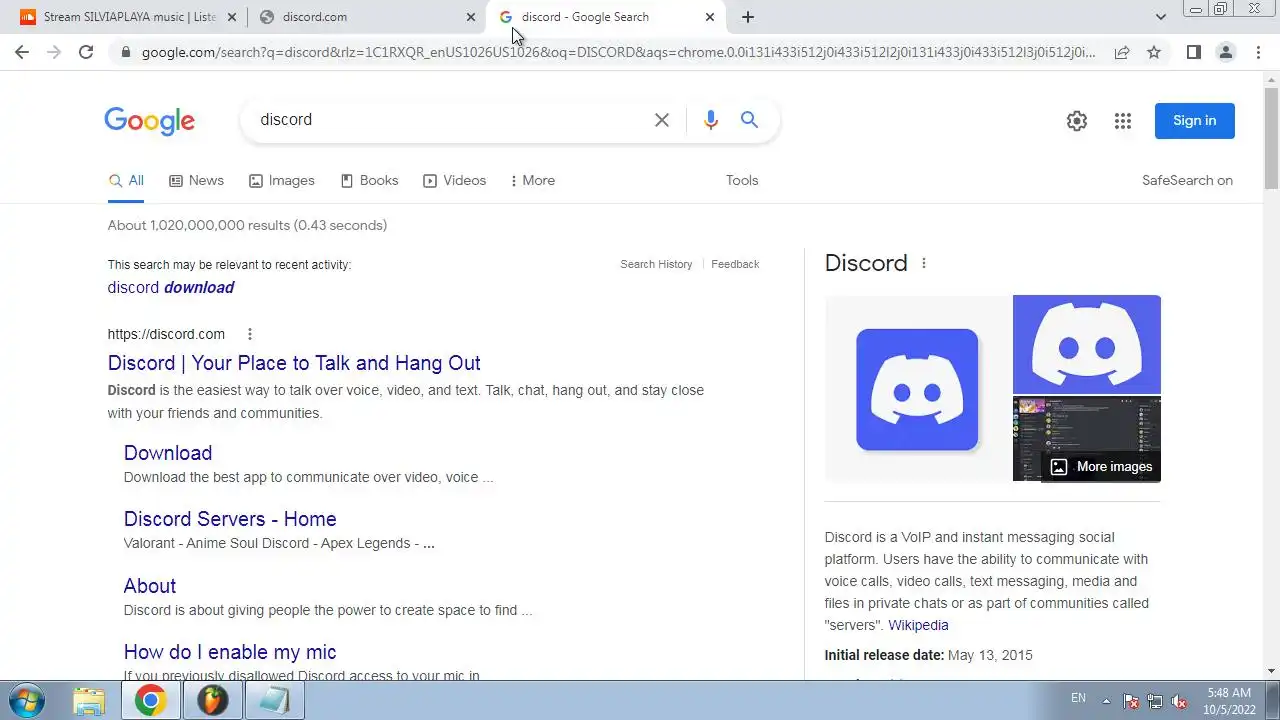This screenshot has height=720, width=1280.
Task: Click the lock icon in address bar
Action: point(126,52)
